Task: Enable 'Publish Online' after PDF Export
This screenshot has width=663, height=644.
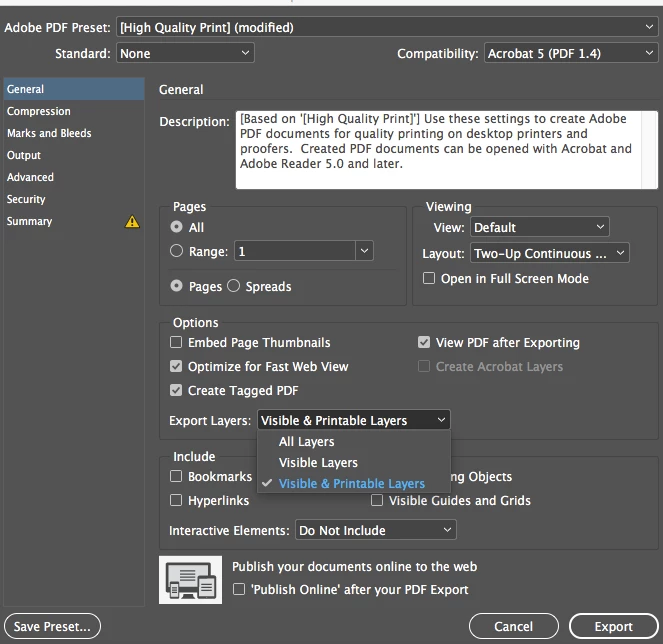Action: pyautogui.click(x=239, y=589)
